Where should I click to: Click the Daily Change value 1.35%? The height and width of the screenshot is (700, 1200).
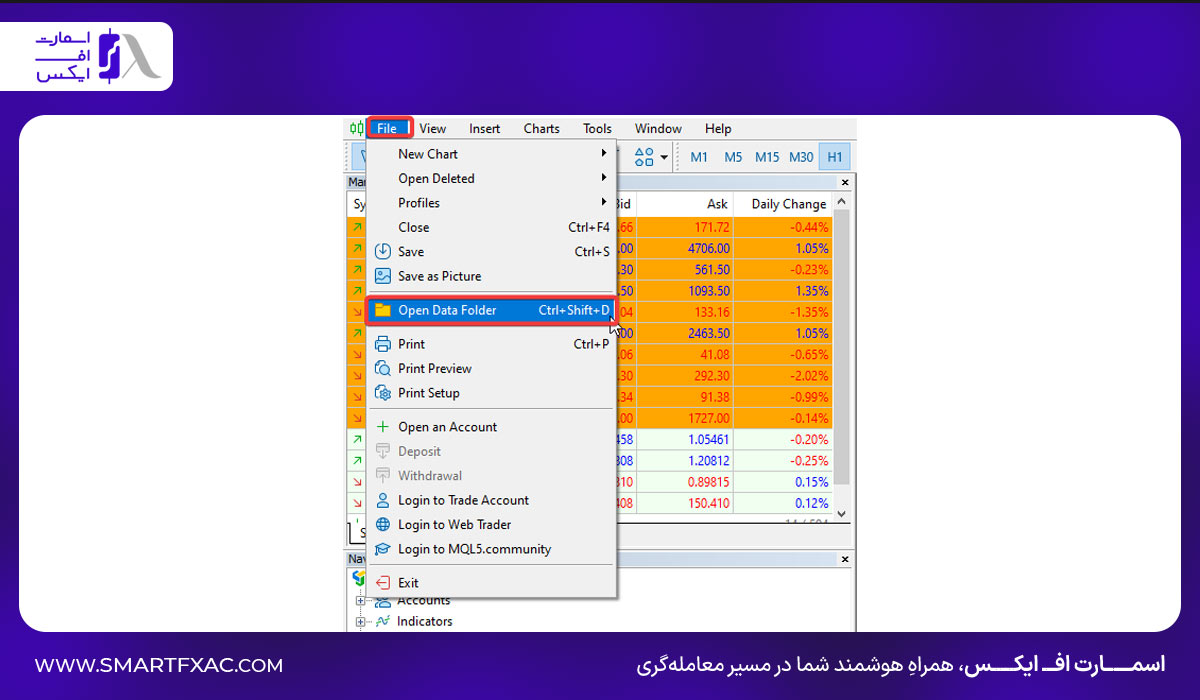coord(811,291)
